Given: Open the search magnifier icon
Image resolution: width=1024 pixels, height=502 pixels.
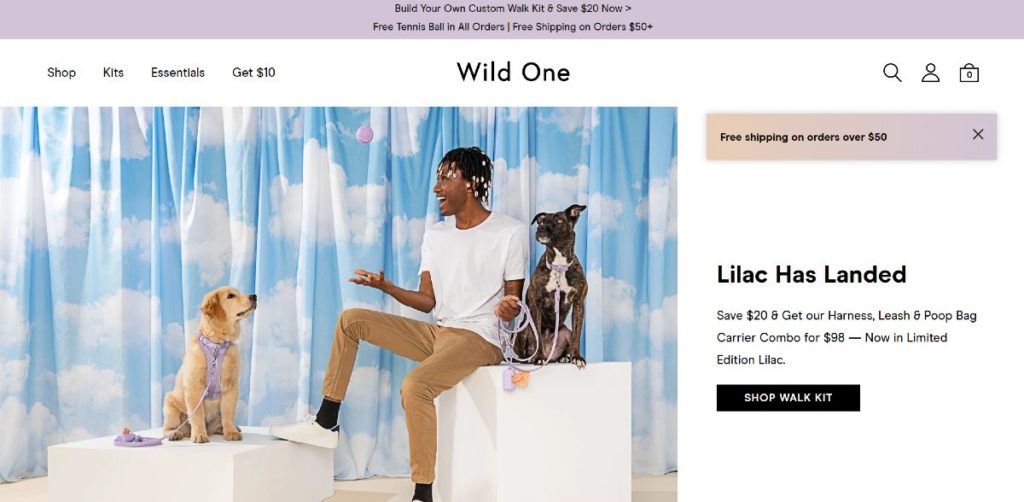Looking at the screenshot, I should 892,72.
